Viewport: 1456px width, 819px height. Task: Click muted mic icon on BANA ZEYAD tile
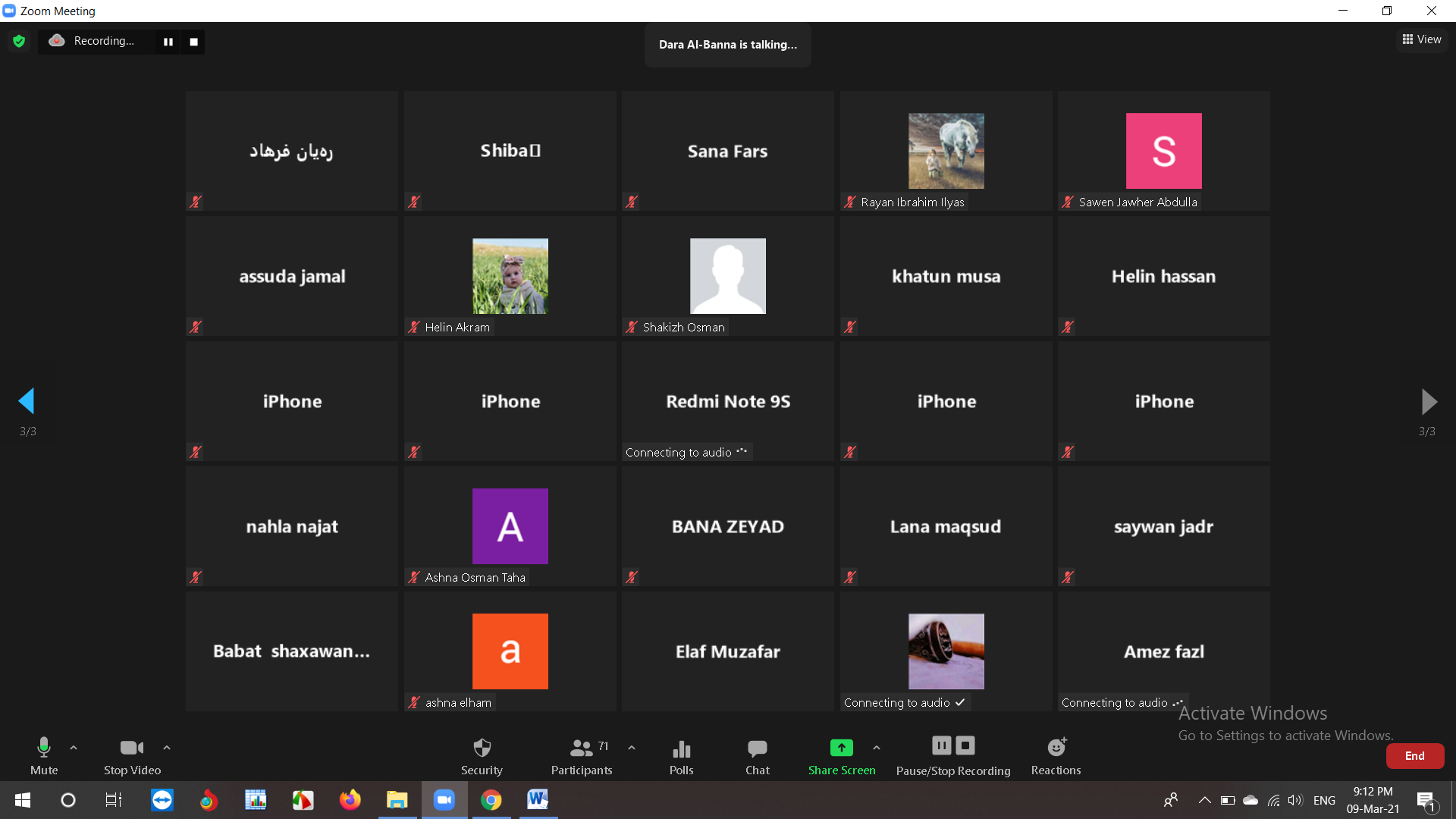pos(632,577)
